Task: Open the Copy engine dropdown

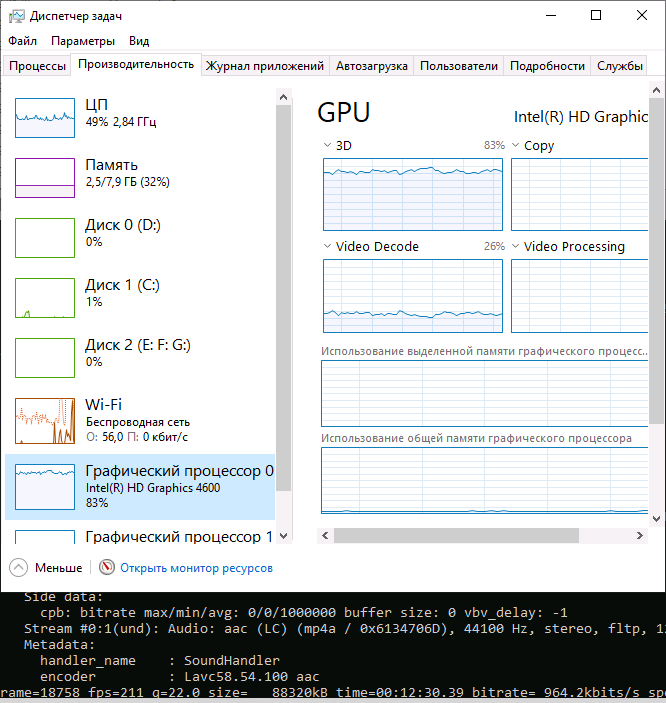Action: click(516, 146)
